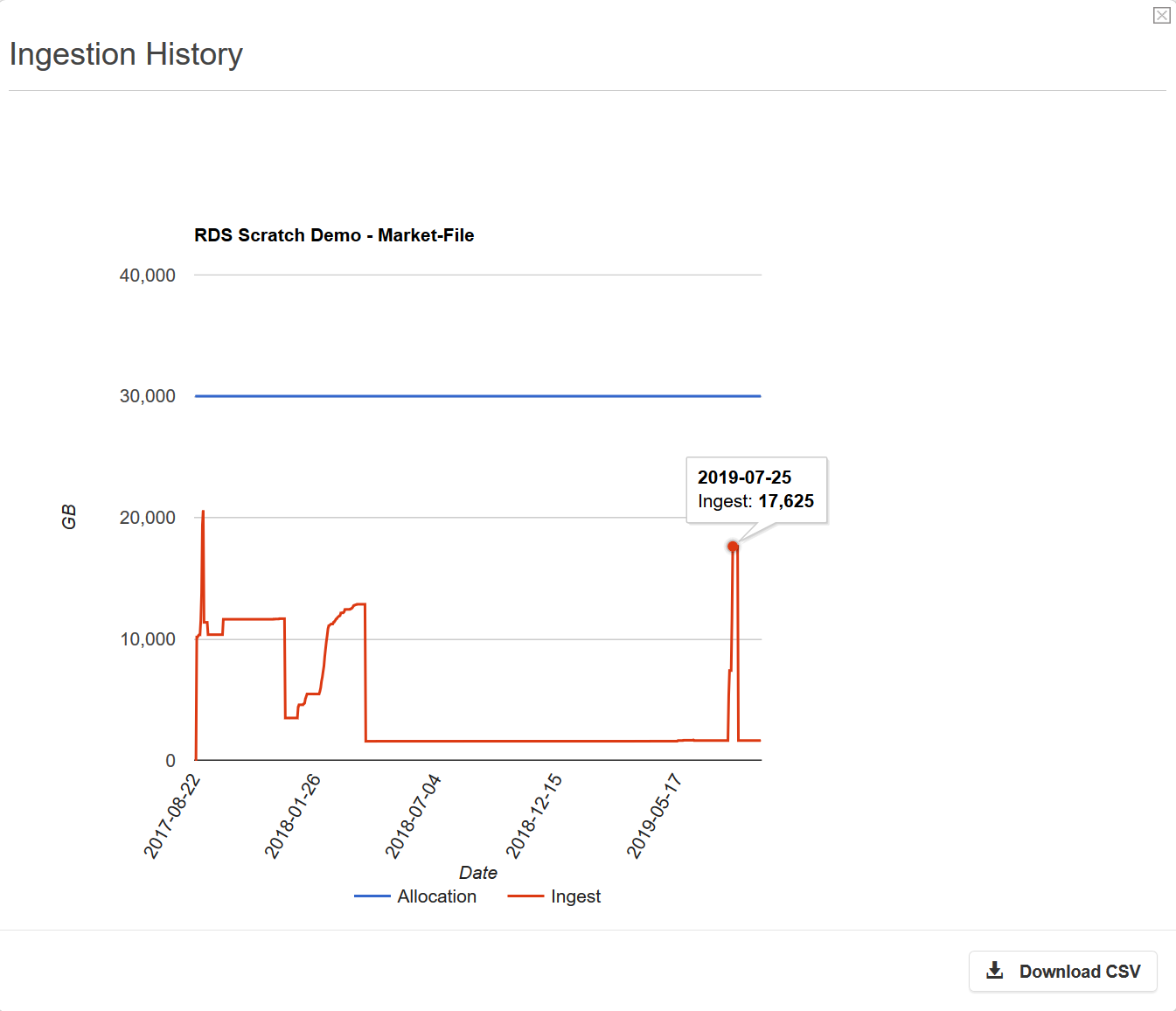Click the highlighted red data point marker

click(x=733, y=547)
